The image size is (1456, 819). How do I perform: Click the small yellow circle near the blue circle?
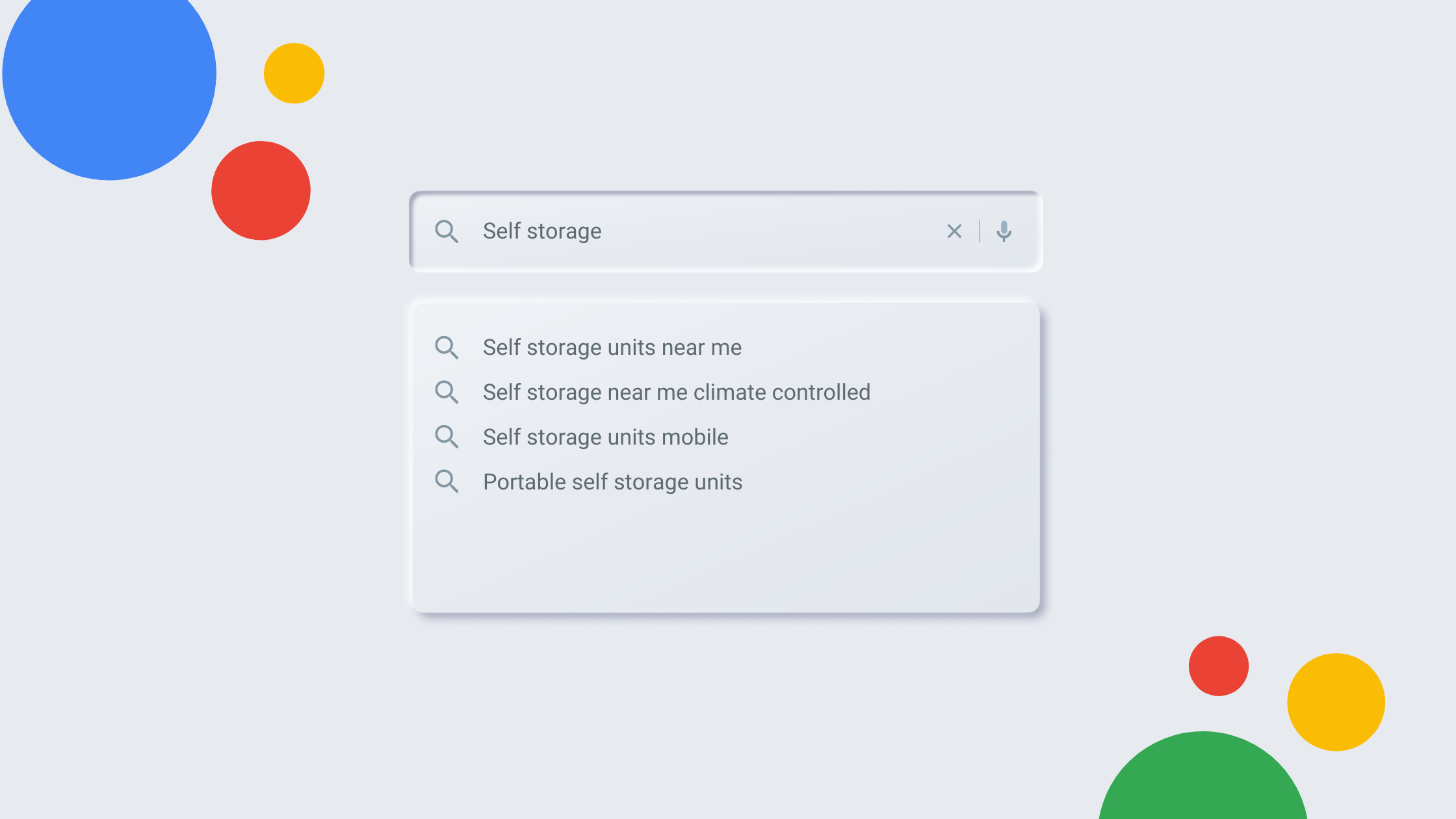(x=294, y=73)
